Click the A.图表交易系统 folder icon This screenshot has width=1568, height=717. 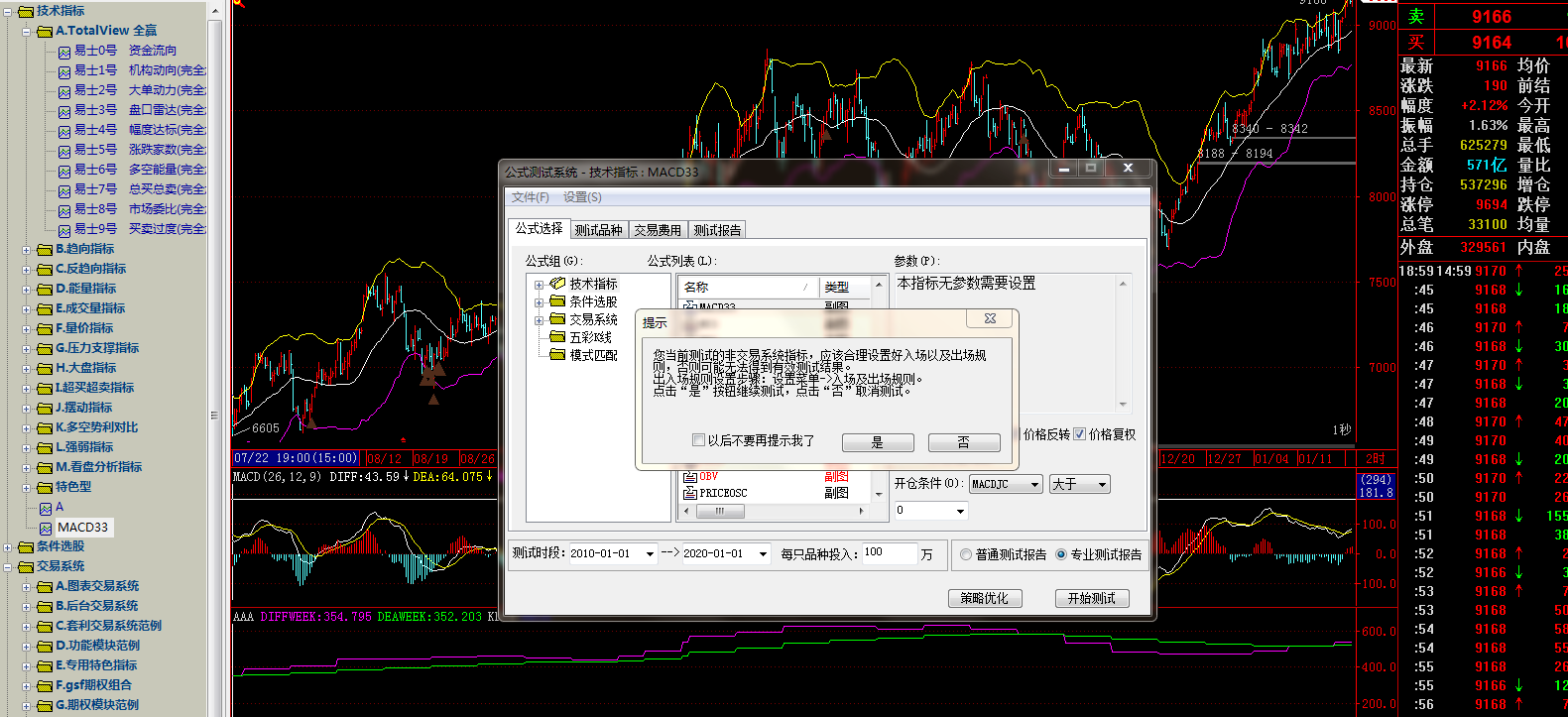(45, 587)
